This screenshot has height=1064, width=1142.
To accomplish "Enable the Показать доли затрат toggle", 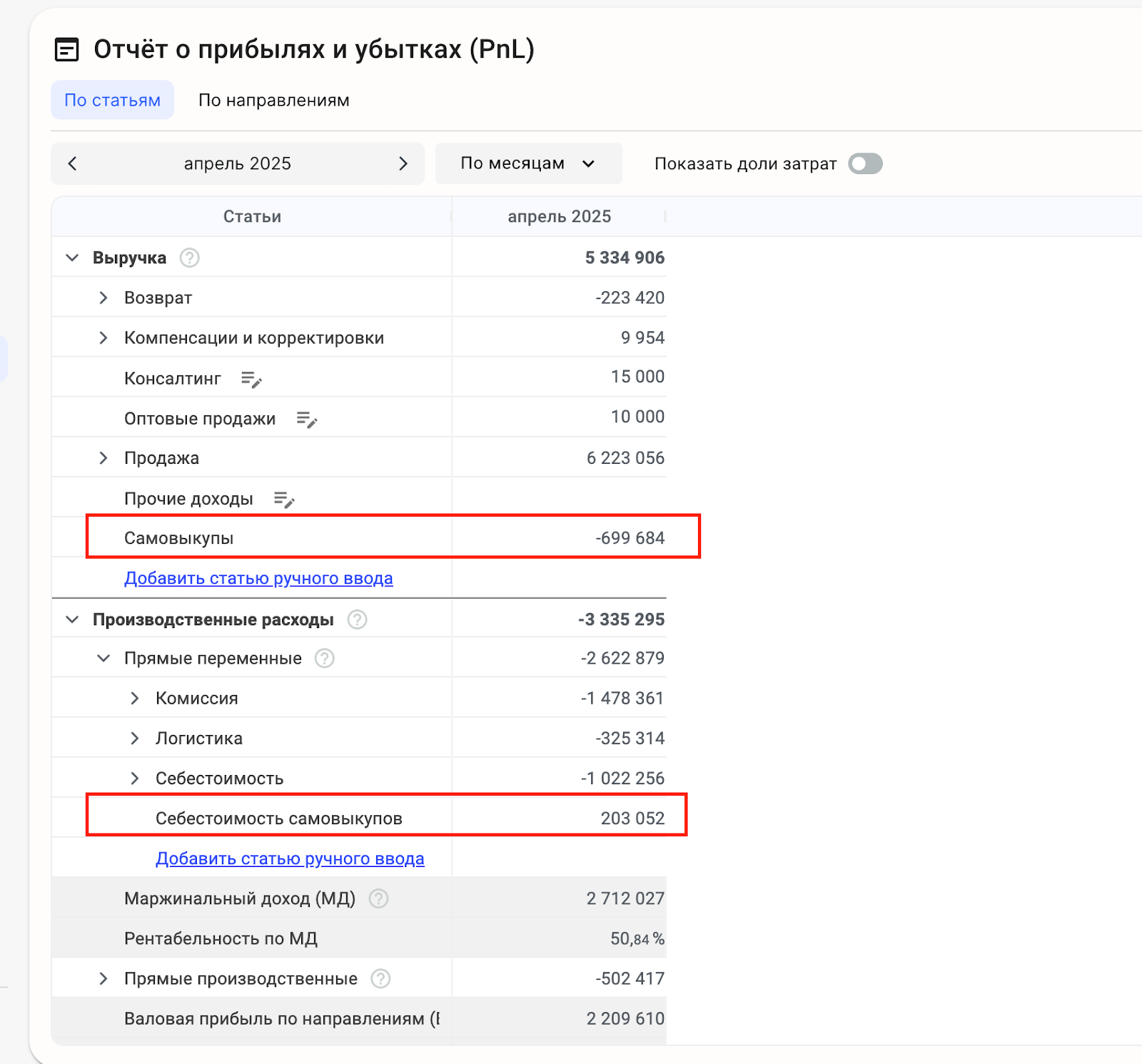I will [x=865, y=164].
